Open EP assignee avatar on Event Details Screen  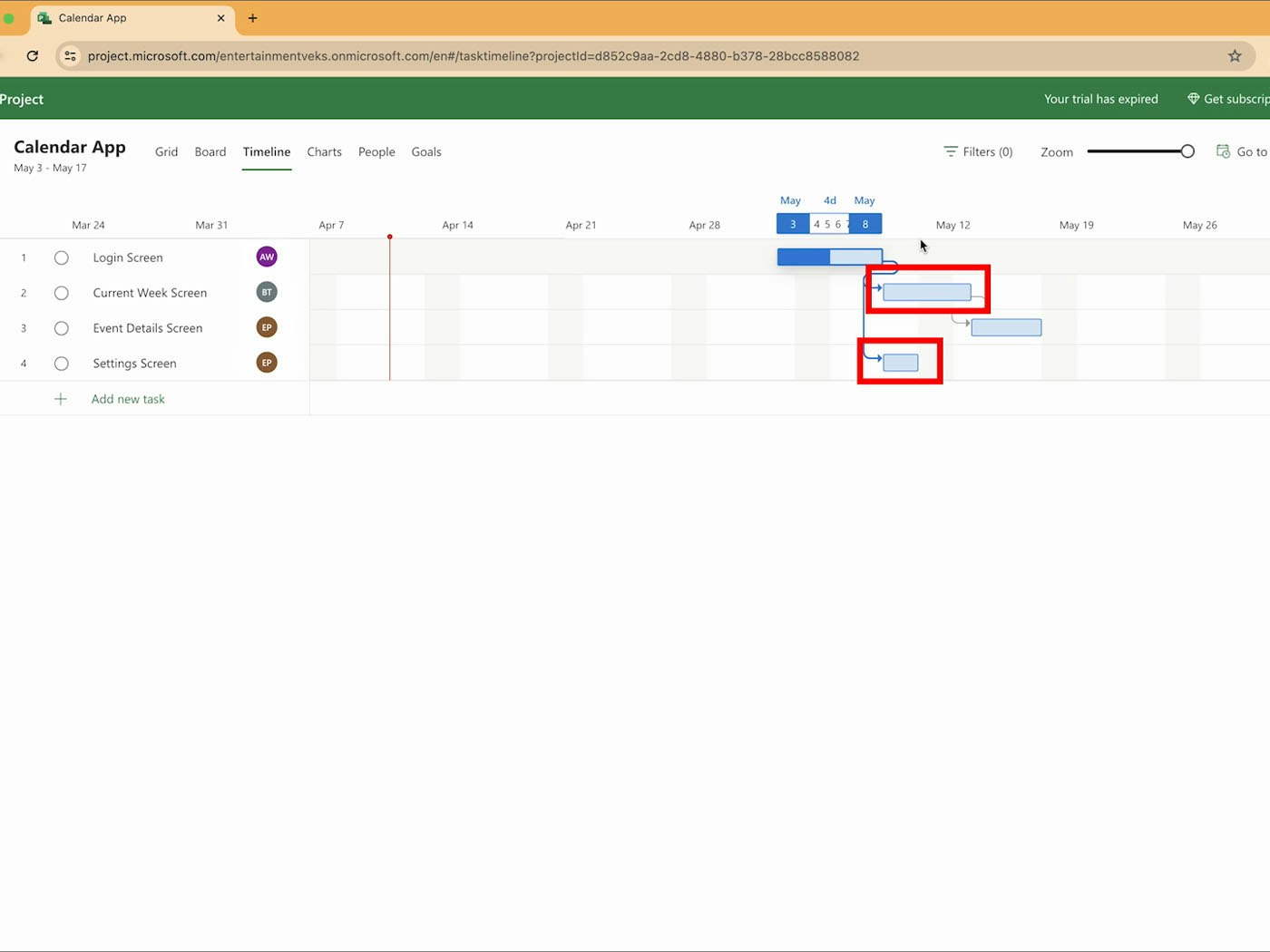tap(267, 327)
